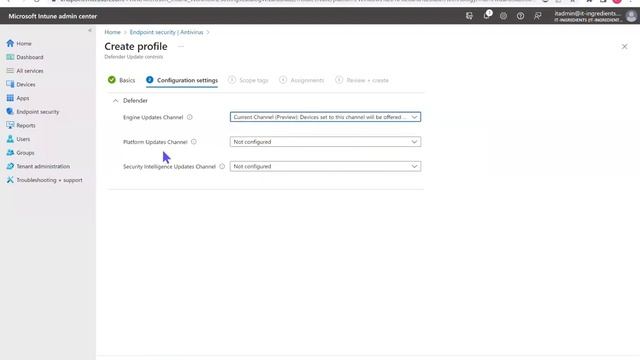
Task: Click the Defender section heading text
Action: pyautogui.click(x=136, y=100)
